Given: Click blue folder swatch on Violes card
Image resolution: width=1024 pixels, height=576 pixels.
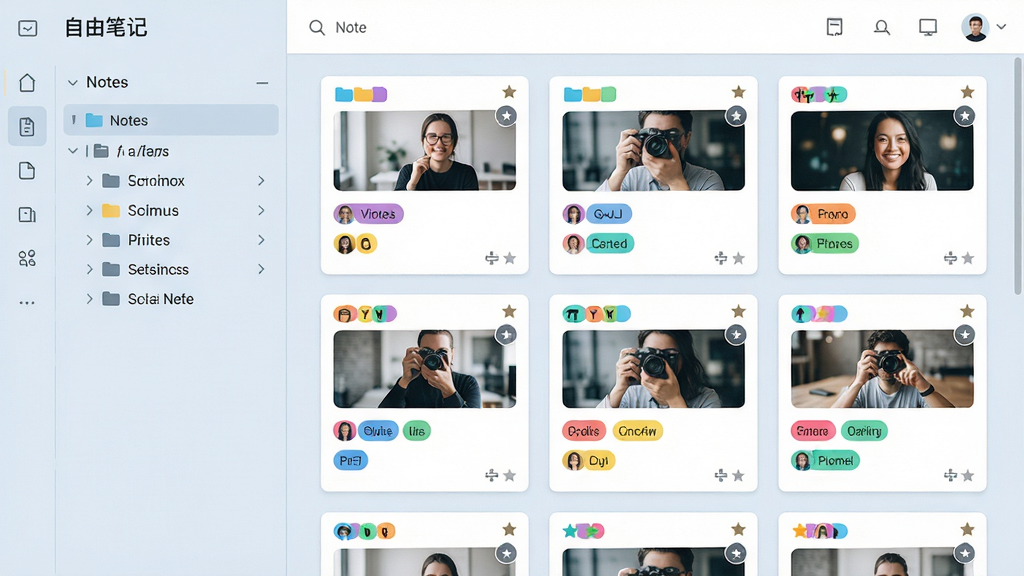Looking at the screenshot, I should 344,95.
